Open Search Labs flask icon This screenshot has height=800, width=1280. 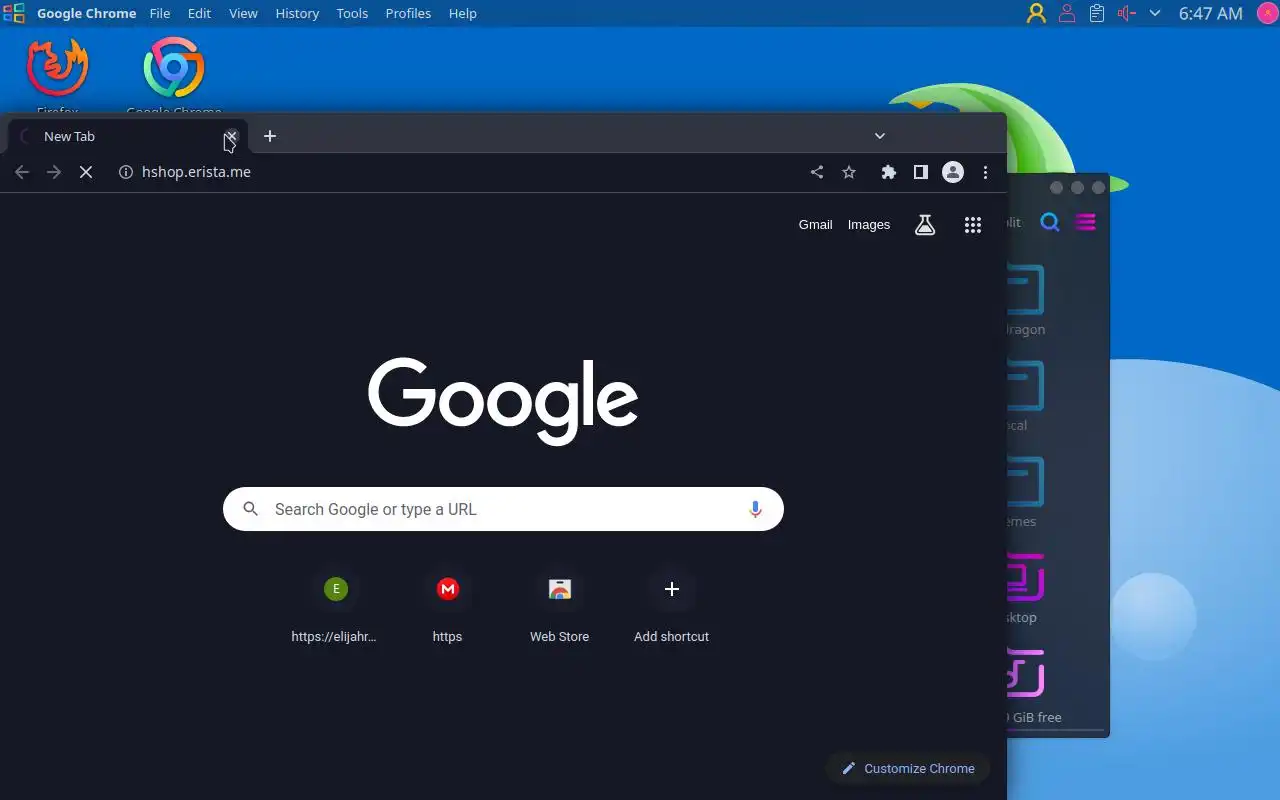coord(925,225)
